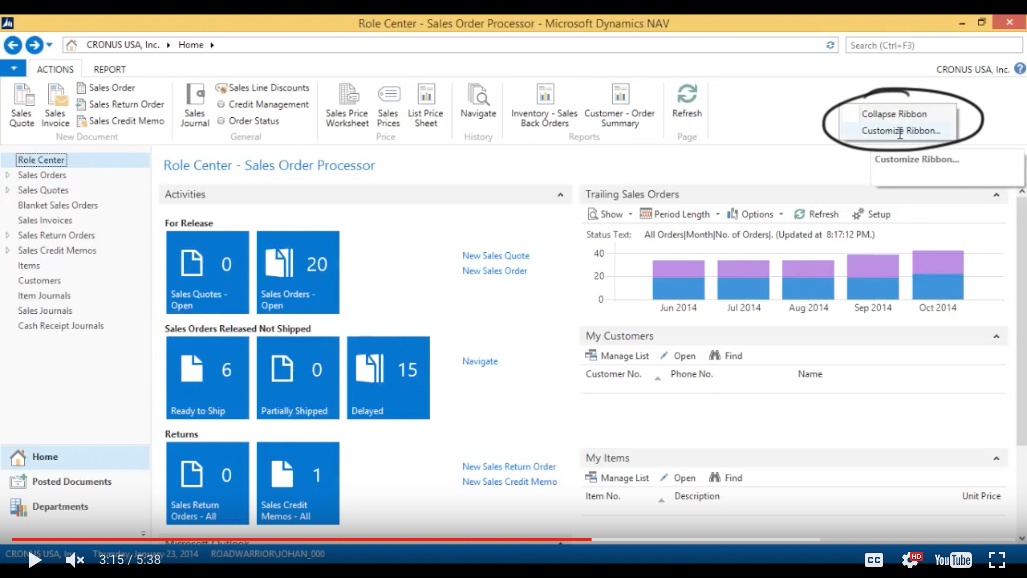This screenshot has height=578, width=1027.
Task: Play the video with the play button
Action: pos(34,560)
